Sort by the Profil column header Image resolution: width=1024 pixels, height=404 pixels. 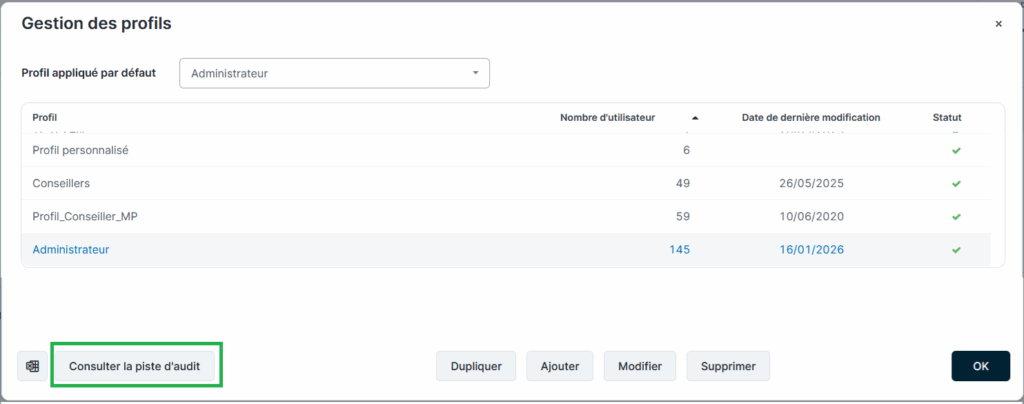(45, 118)
